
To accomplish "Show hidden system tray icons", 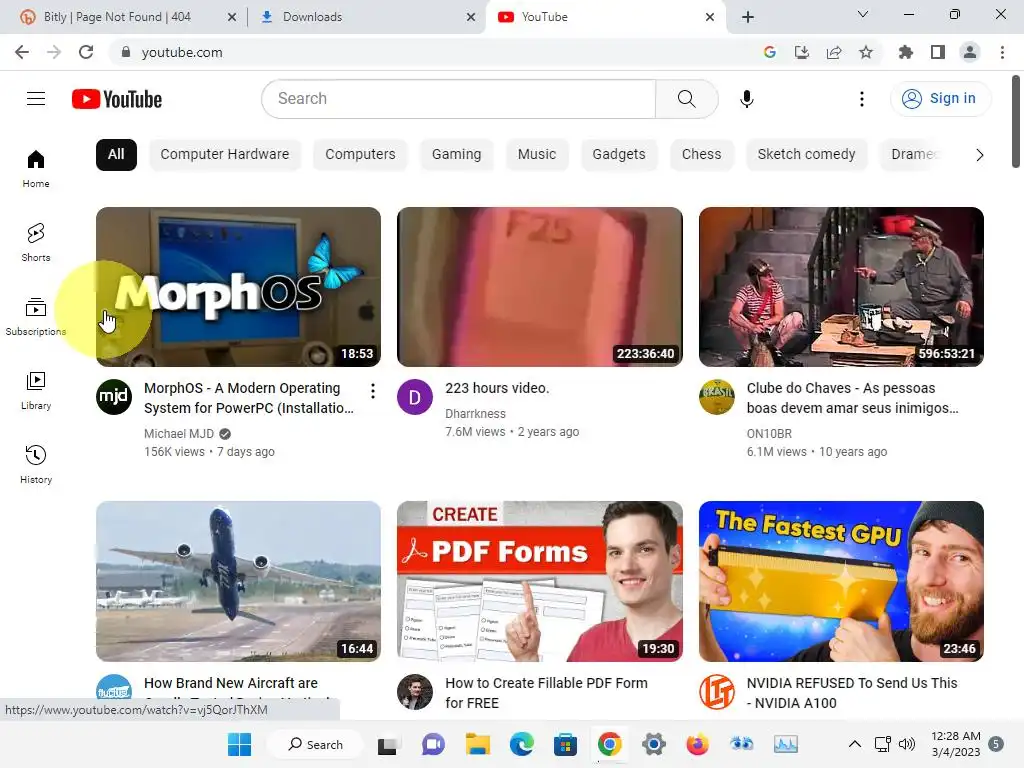I will tap(854, 744).
